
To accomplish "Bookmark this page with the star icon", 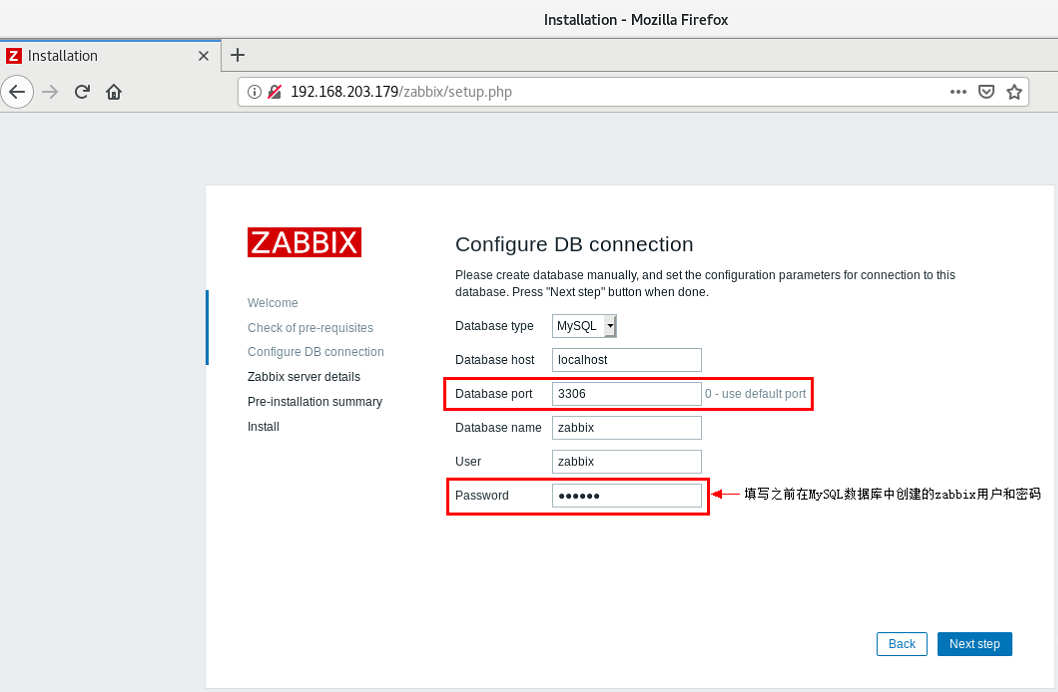I will (x=1014, y=92).
